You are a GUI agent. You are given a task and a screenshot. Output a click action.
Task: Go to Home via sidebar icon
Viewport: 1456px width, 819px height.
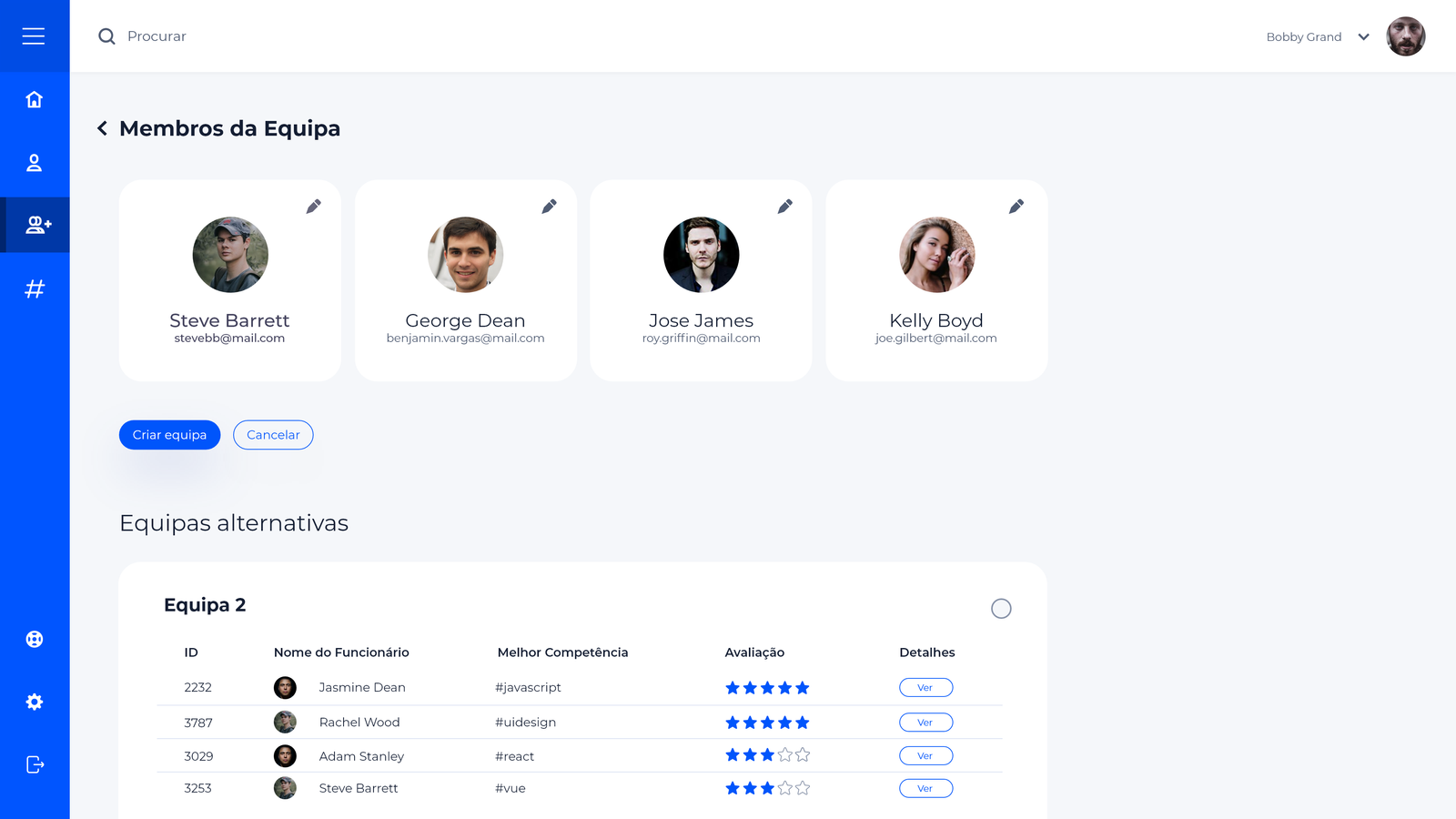[34, 99]
